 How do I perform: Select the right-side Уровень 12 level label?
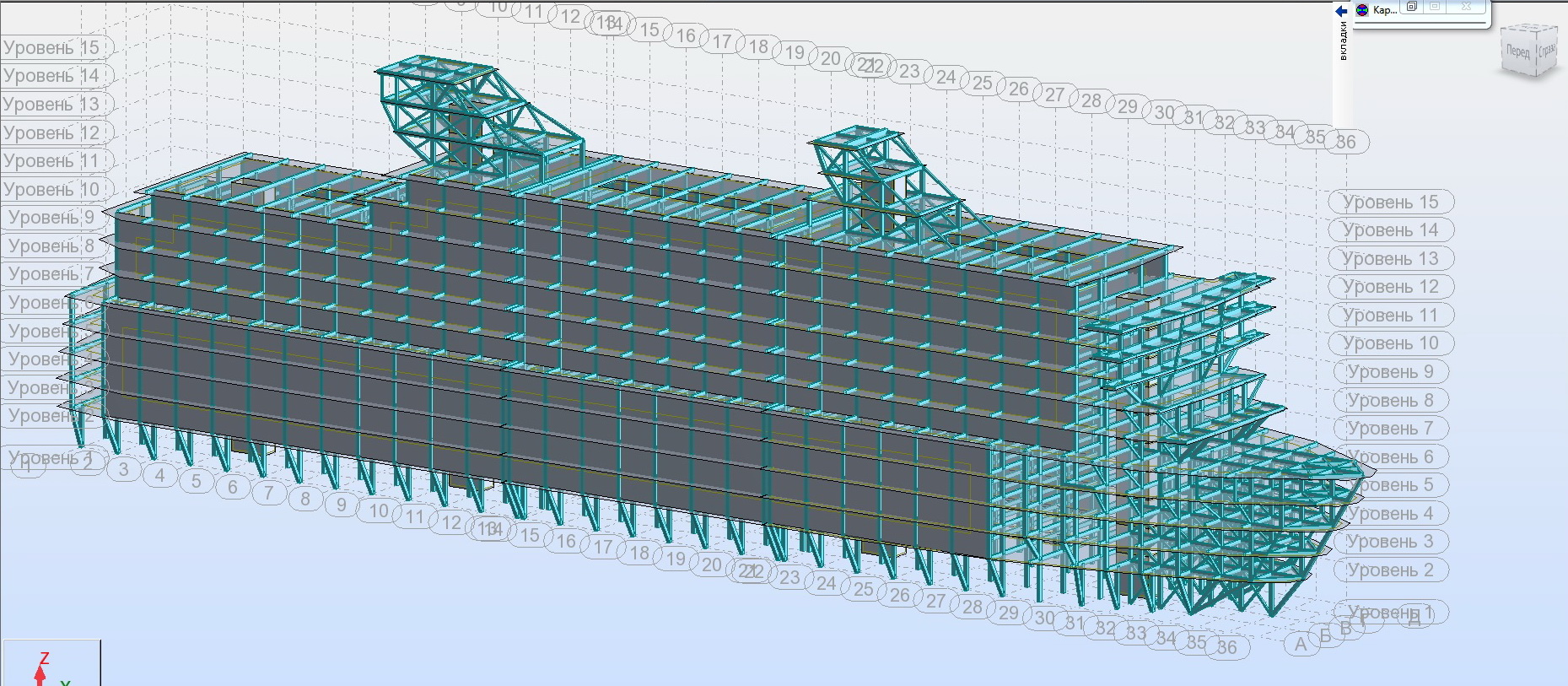tap(1391, 286)
